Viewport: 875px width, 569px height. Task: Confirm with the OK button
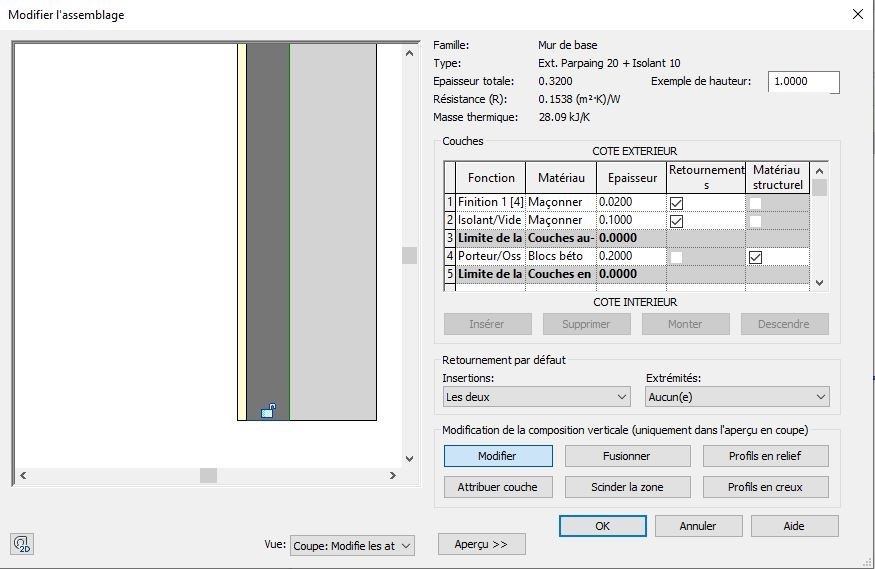(602, 526)
